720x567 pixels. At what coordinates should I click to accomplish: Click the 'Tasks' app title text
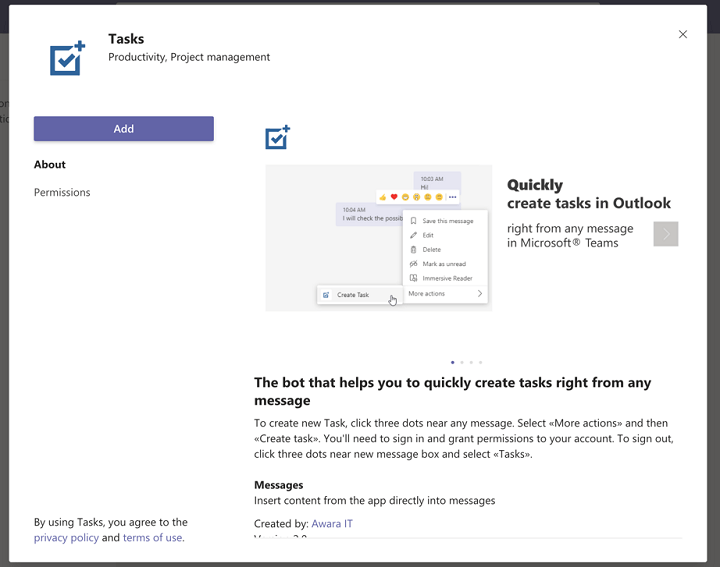(x=126, y=39)
